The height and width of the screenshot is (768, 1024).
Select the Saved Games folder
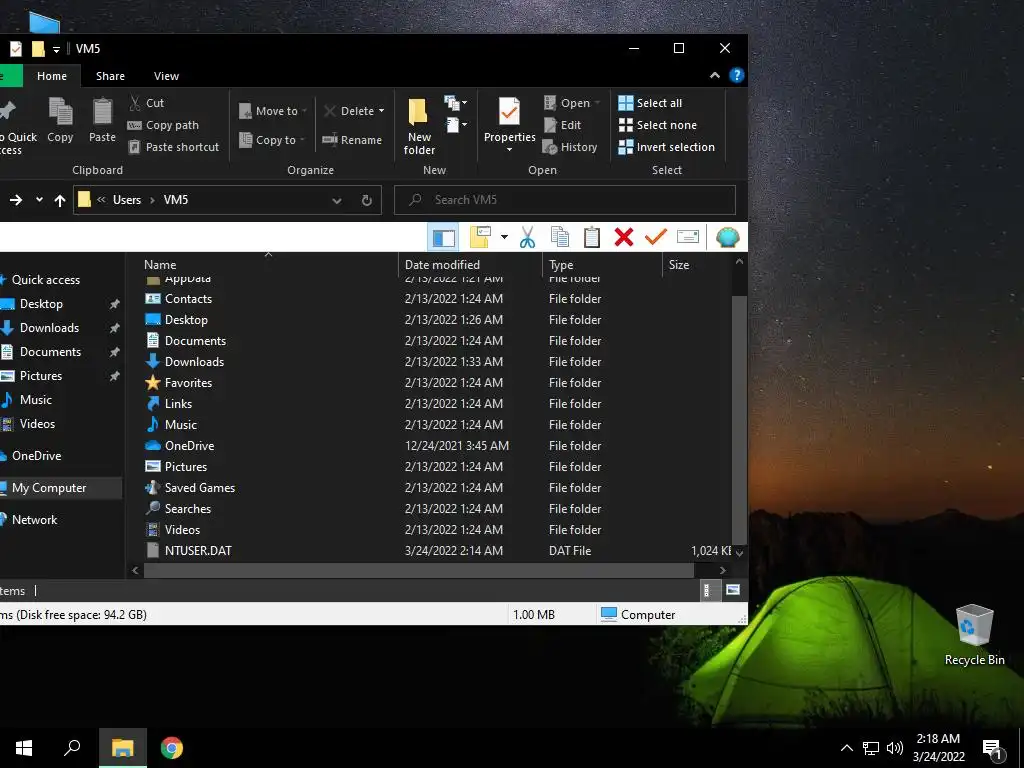[x=199, y=488]
